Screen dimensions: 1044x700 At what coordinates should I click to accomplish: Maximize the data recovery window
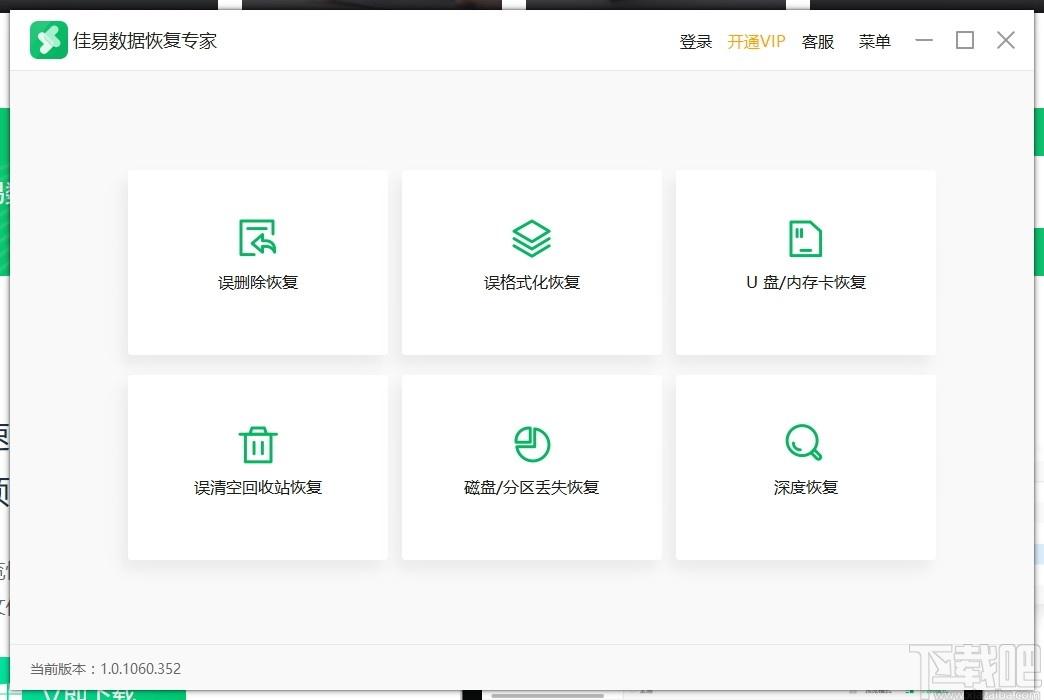click(965, 40)
